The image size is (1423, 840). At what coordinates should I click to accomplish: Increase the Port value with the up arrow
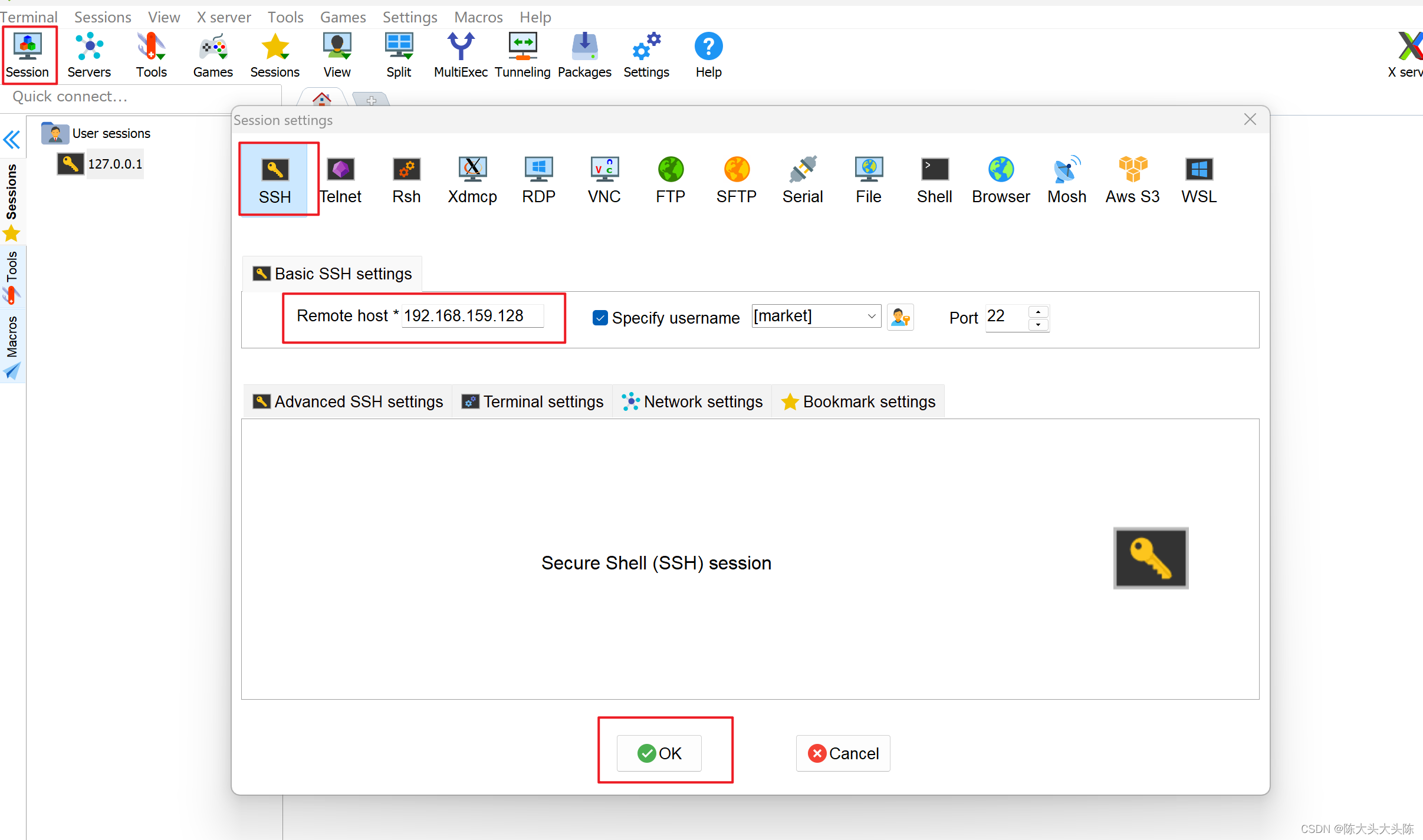tap(1038, 311)
